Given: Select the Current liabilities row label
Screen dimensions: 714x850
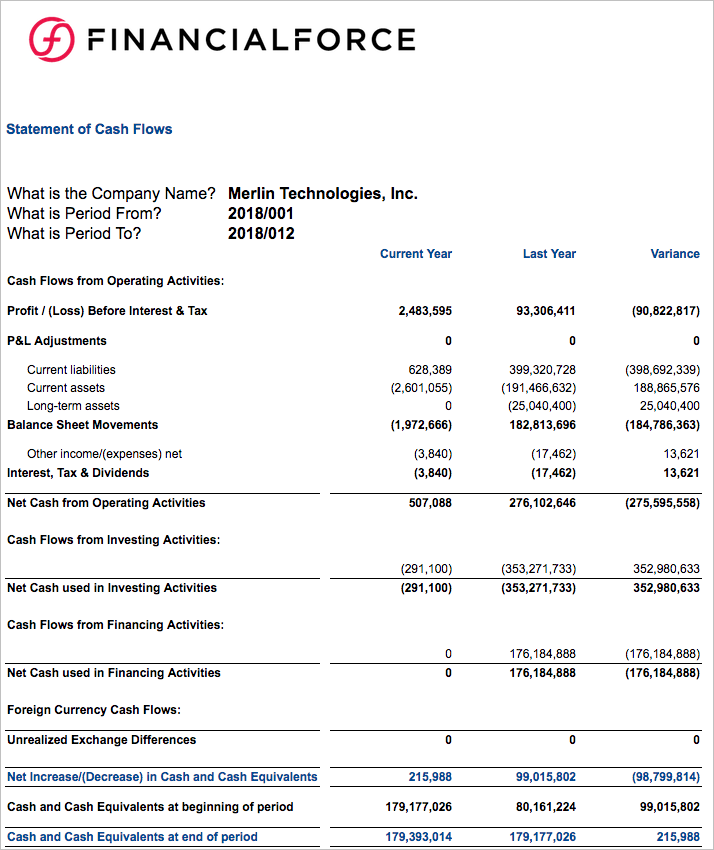Looking at the screenshot, I should pyautogui.click(x=71, y=370).
